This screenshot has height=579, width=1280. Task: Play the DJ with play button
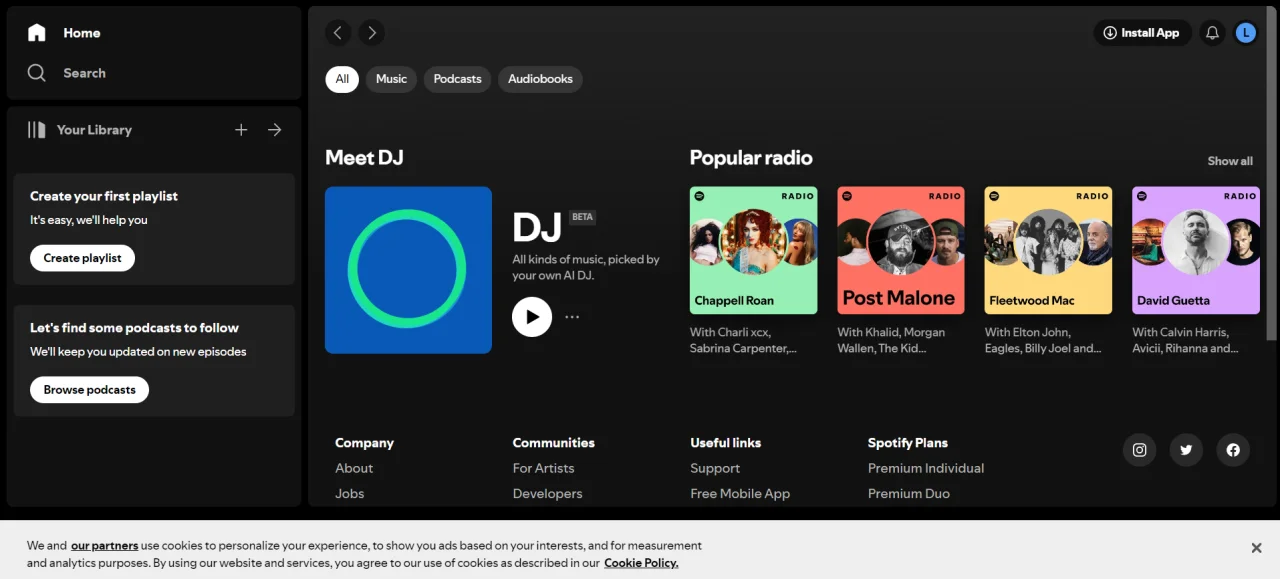tap(532, 317)
